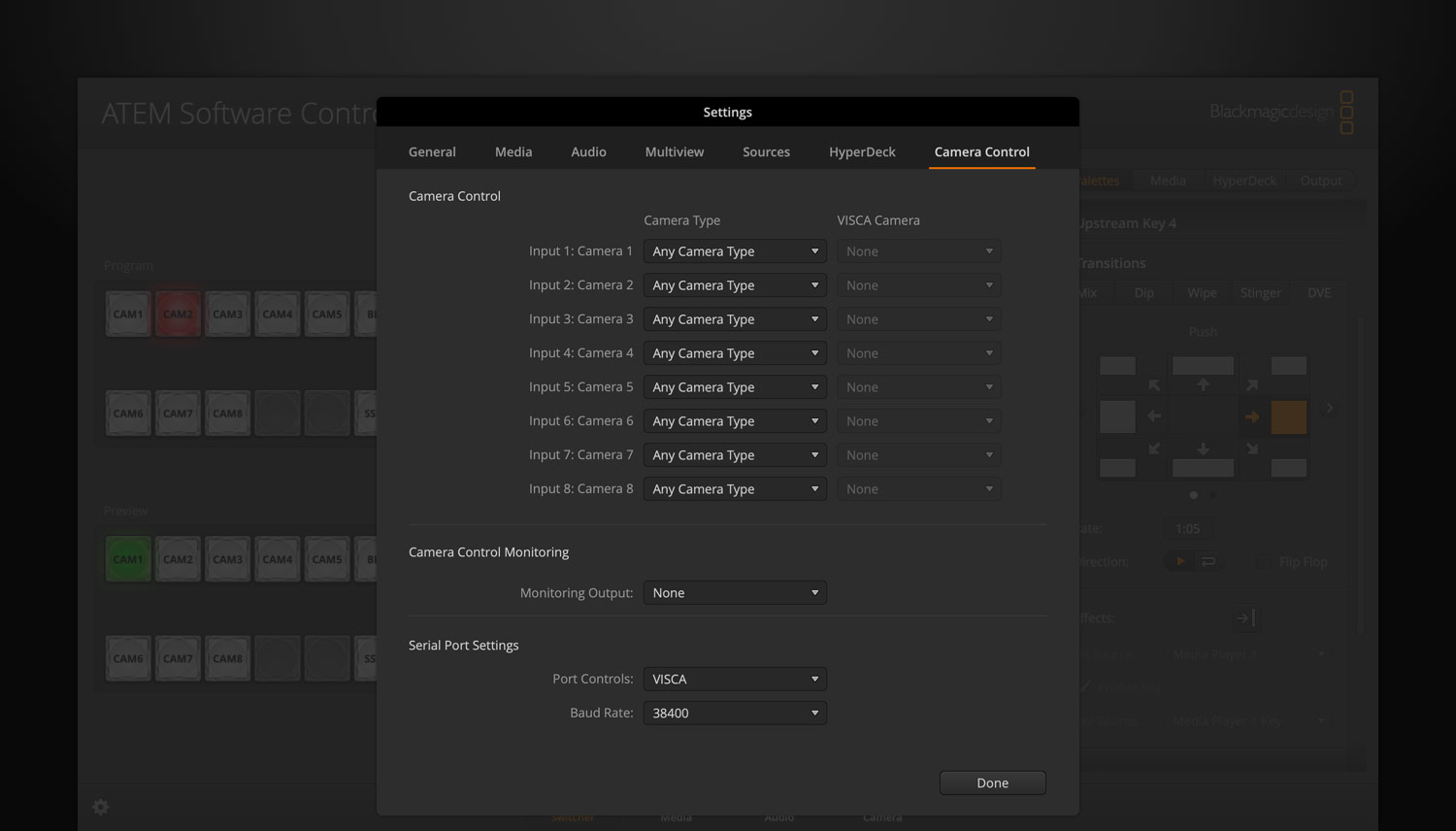This screenshot has width=1456, height=831.
Task: Click the Rate input field showing 1:05
Action: coord(1188,528)
